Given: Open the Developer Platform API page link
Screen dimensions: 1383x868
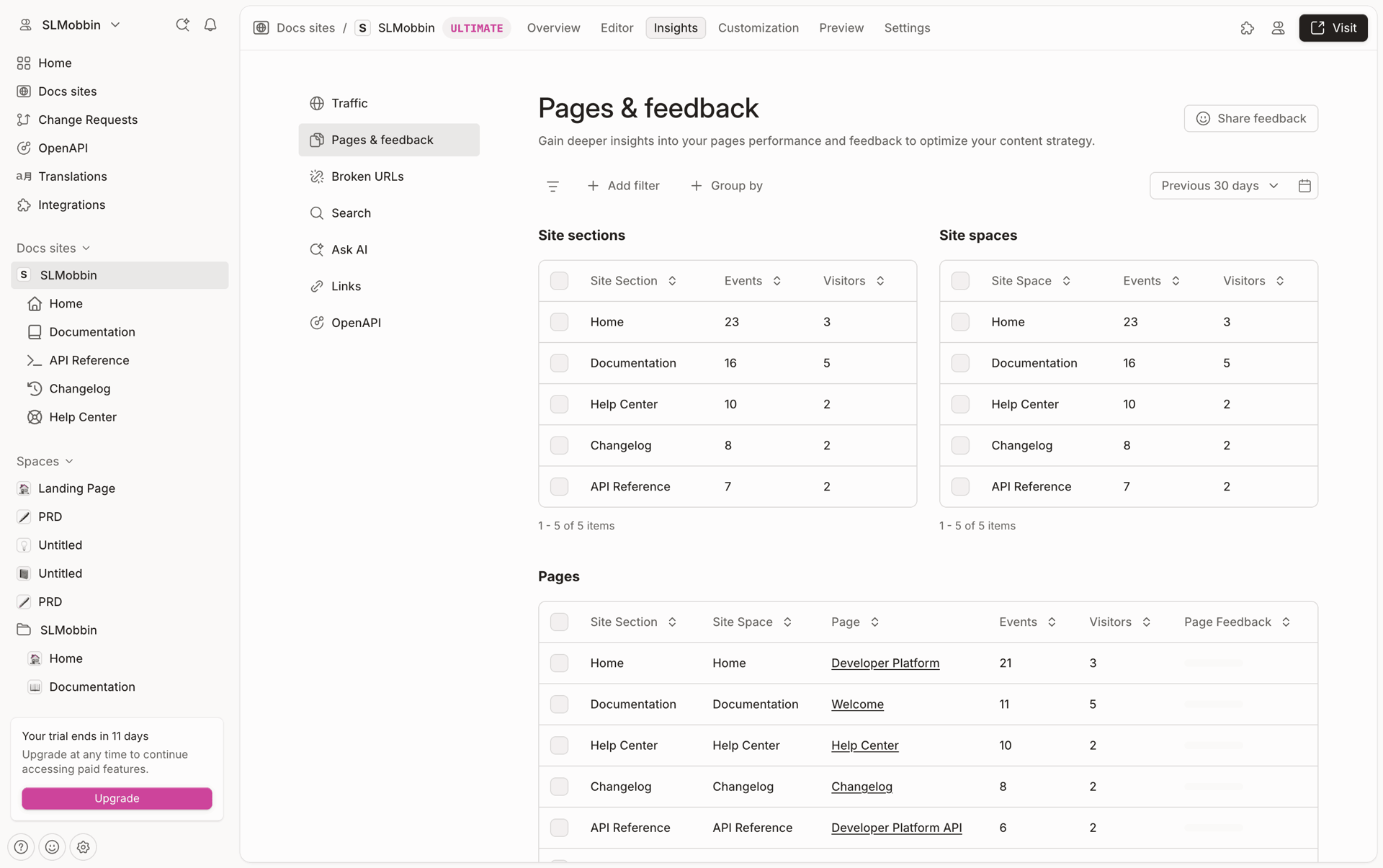Looking at the screenshot, I should coord(896,828).
